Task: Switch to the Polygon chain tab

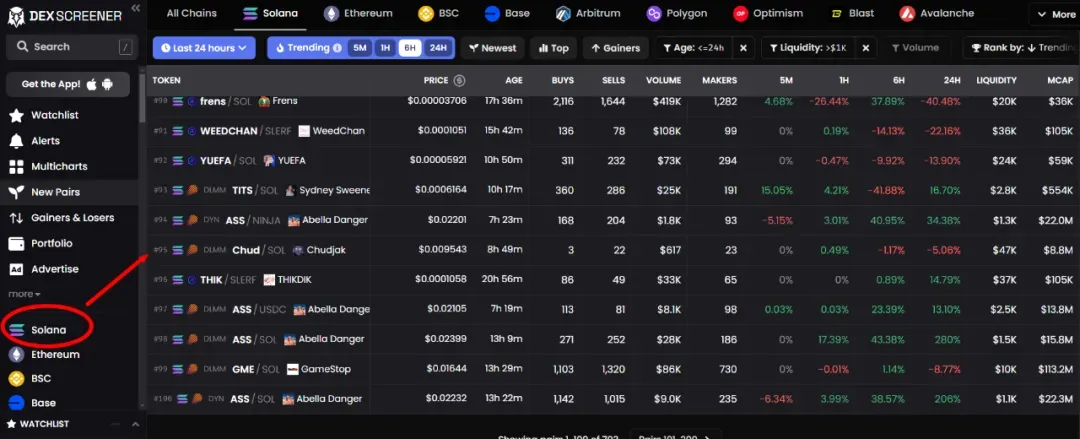Action: 677,13
